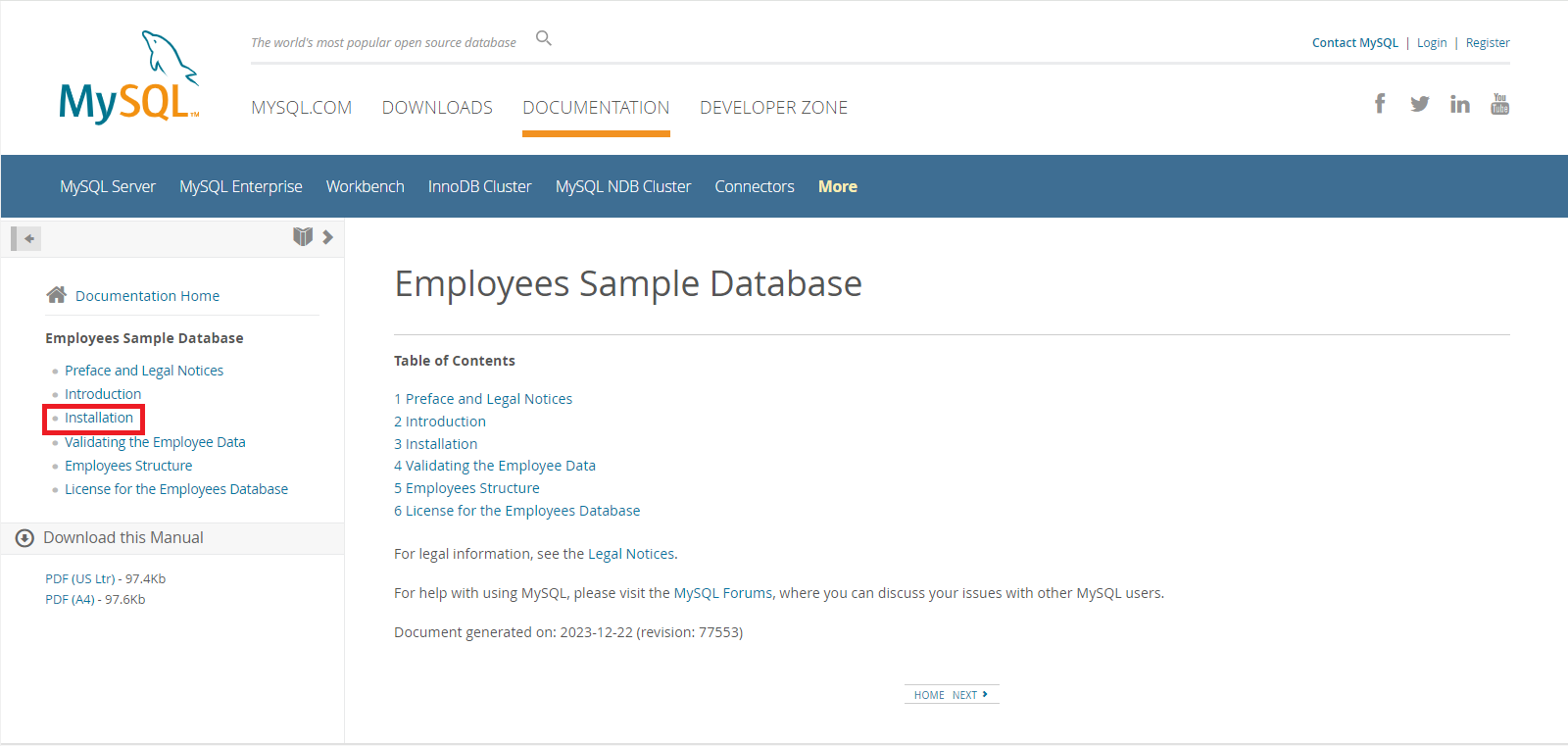Click the Login link
Image resolution: width=1568 pixels, height=746 pixels.
1432,43
